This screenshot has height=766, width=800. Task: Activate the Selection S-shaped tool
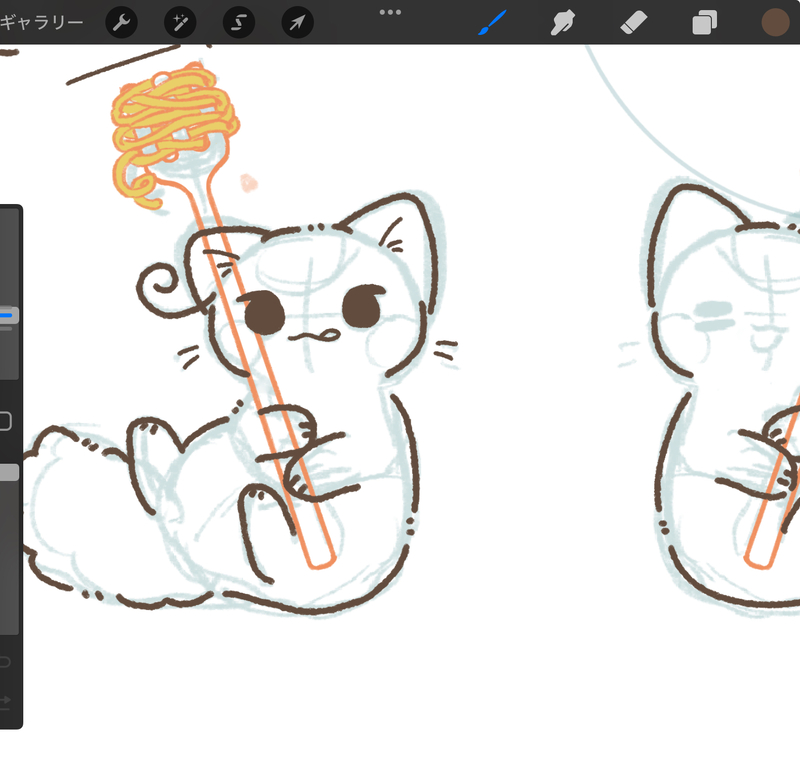[x=239, y=22]
